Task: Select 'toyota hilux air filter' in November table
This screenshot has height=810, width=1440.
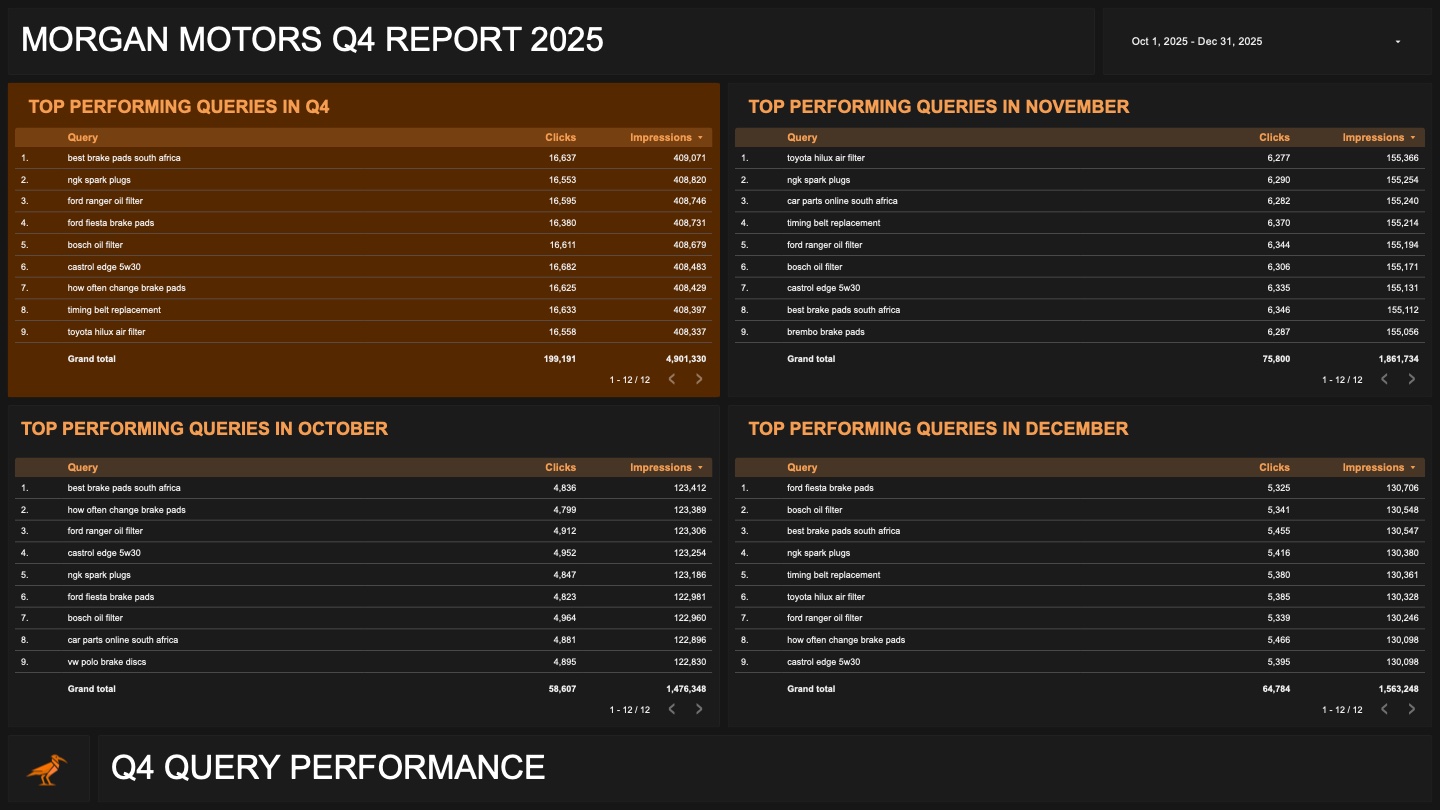Action: (x=826, y=158)
